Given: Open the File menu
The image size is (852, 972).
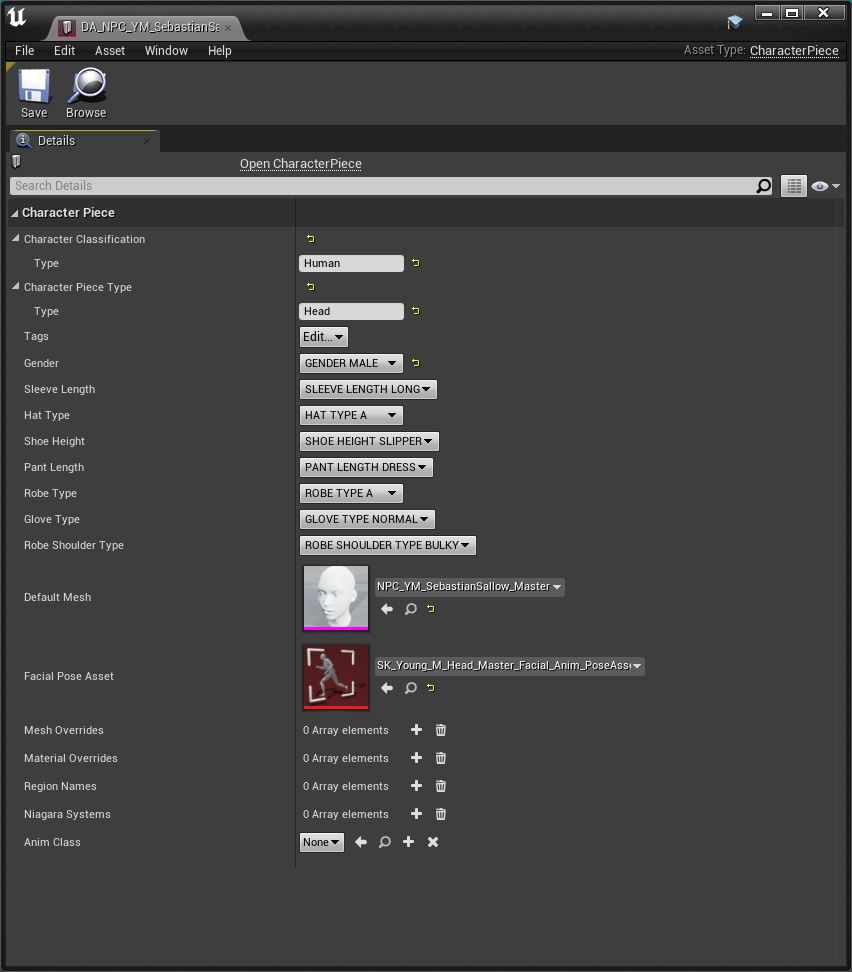Looking at the screenshot, I should [x=25, y=51].
